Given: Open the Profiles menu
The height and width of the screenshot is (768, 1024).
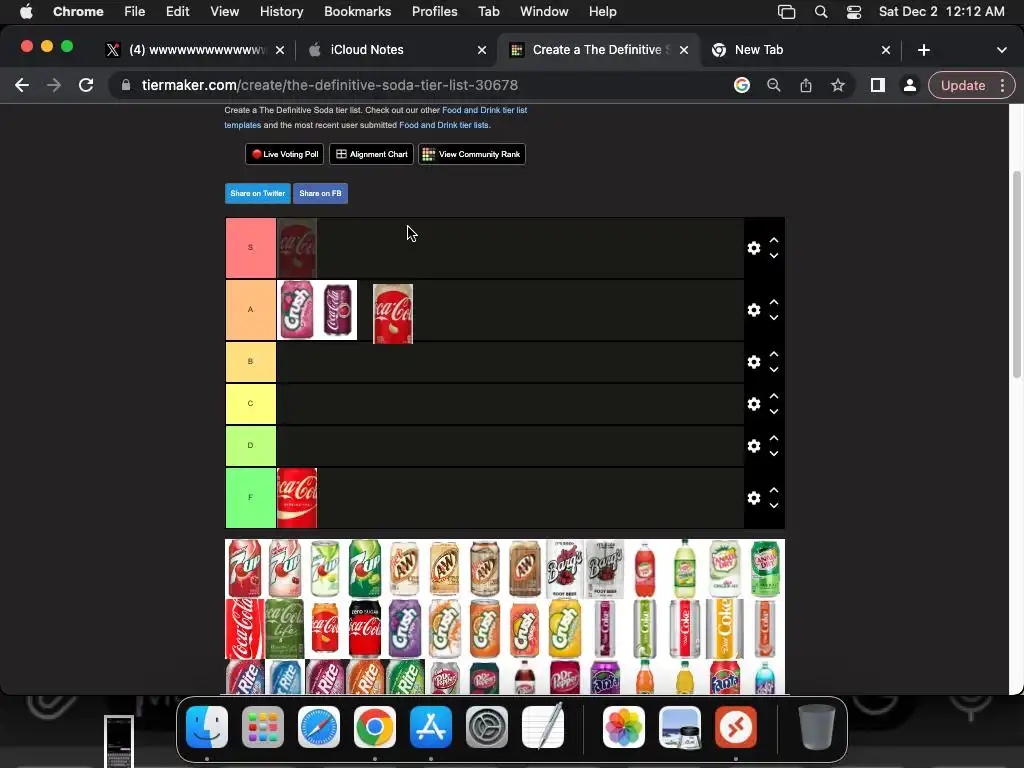Looking at the screenshot, I should coord(434,12).
